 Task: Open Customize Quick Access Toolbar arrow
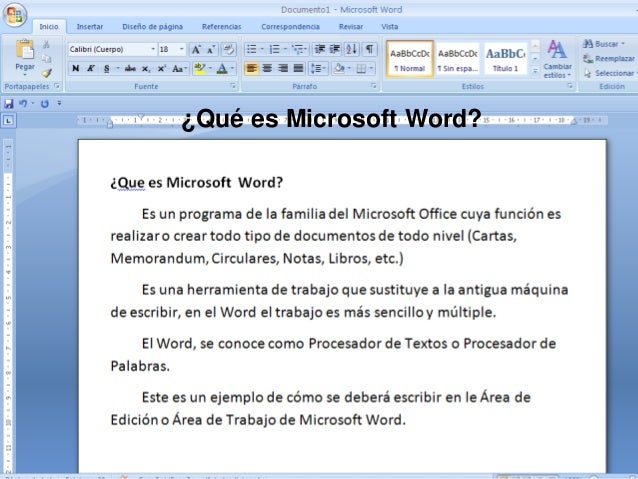pyautogui.click(x=59, y=104)
